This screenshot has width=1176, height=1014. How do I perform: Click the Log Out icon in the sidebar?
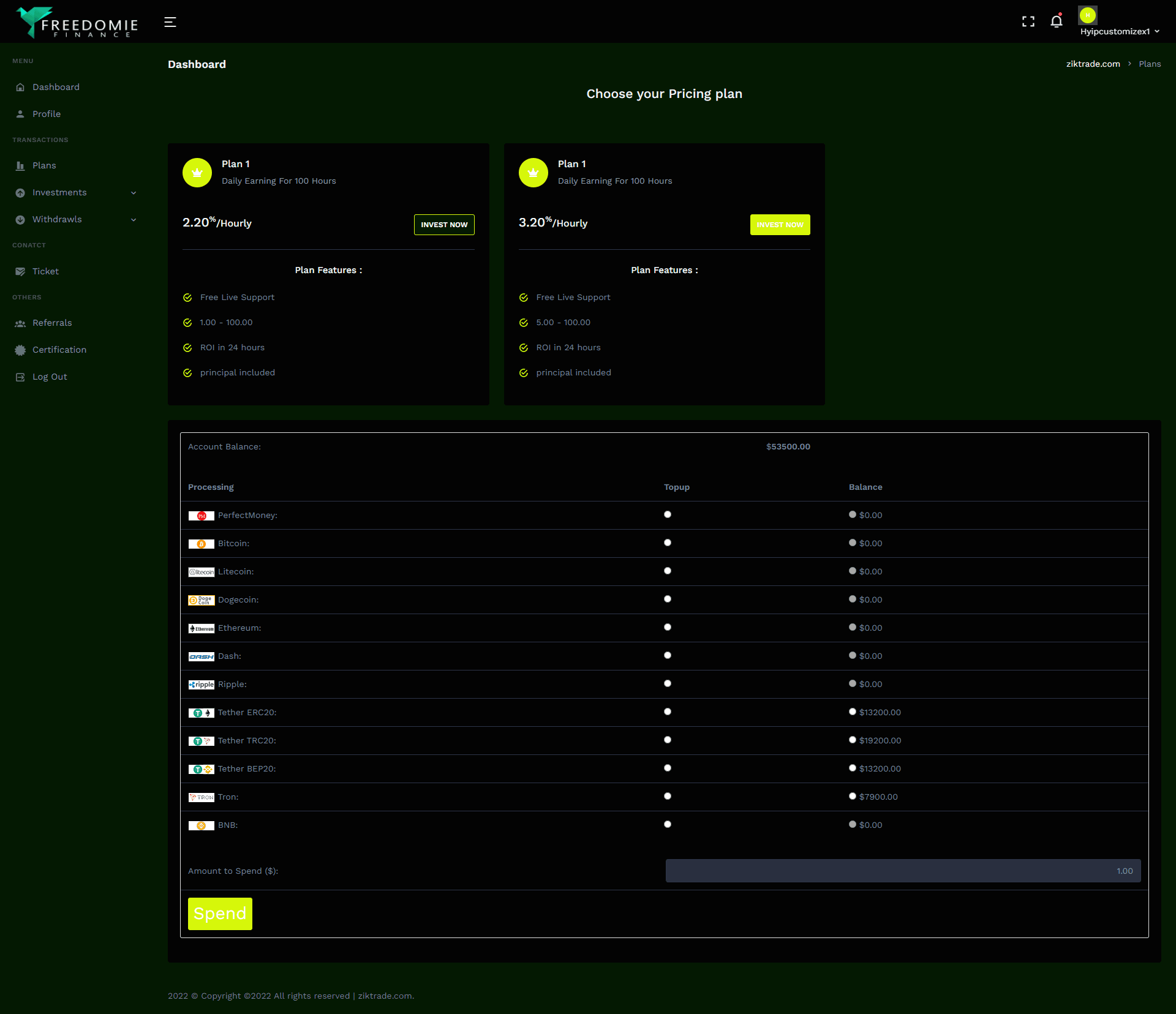pos(20,377)
